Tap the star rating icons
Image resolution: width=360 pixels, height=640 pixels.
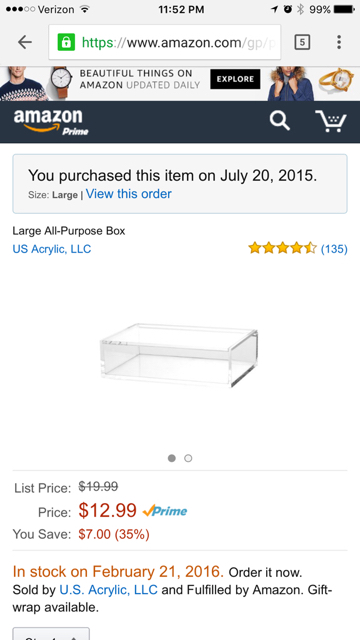point(282,248)
